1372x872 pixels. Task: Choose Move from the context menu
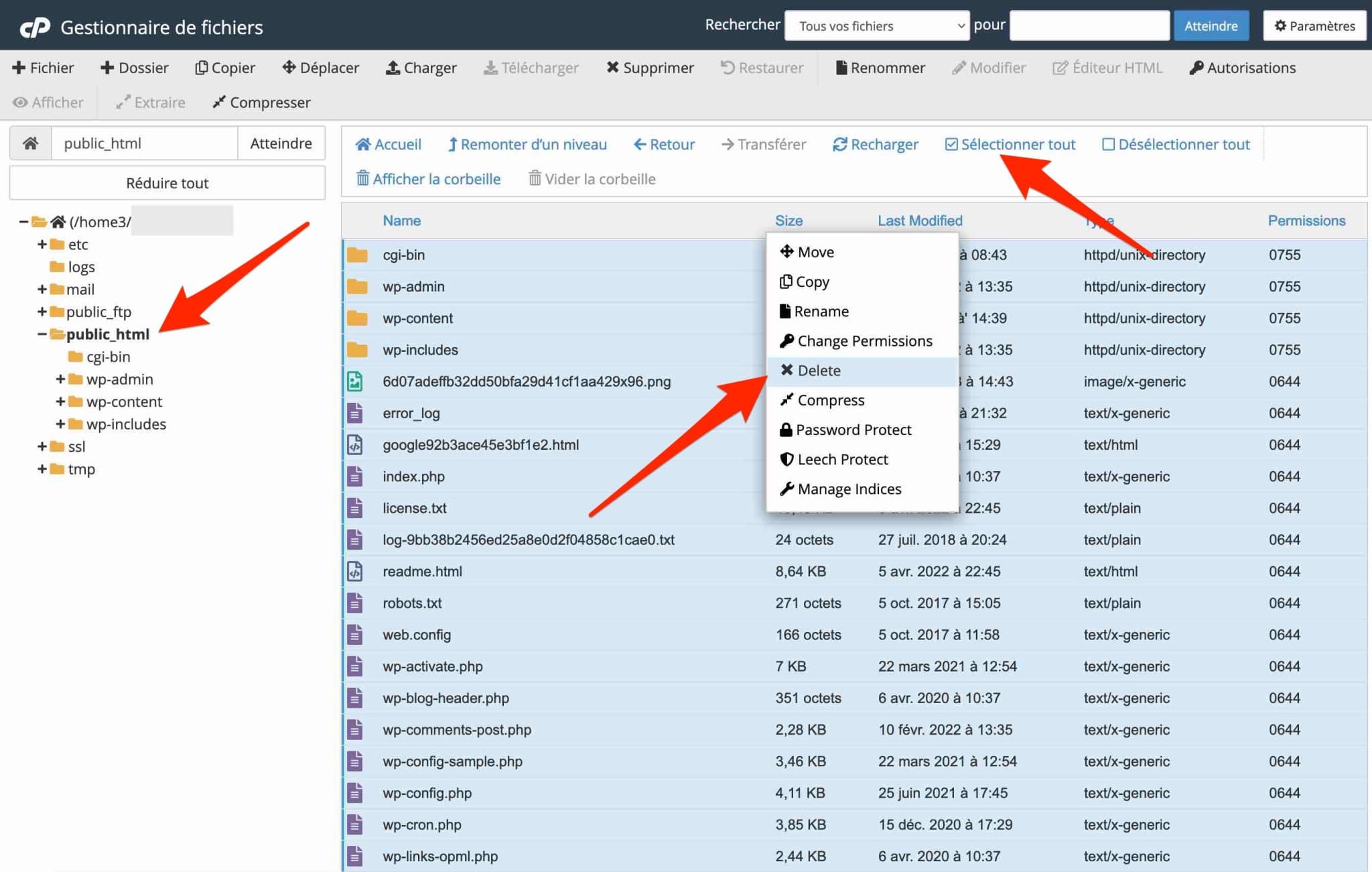tap(862, 252)
